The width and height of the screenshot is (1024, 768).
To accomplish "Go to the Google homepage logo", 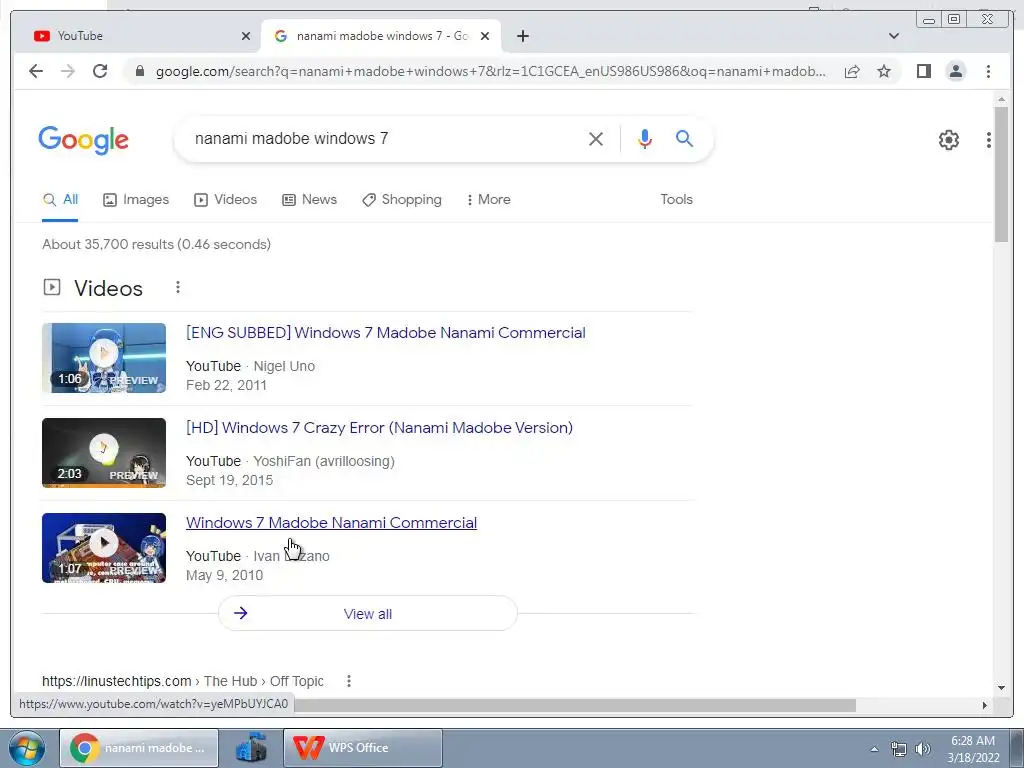I will tap(84, 140).
